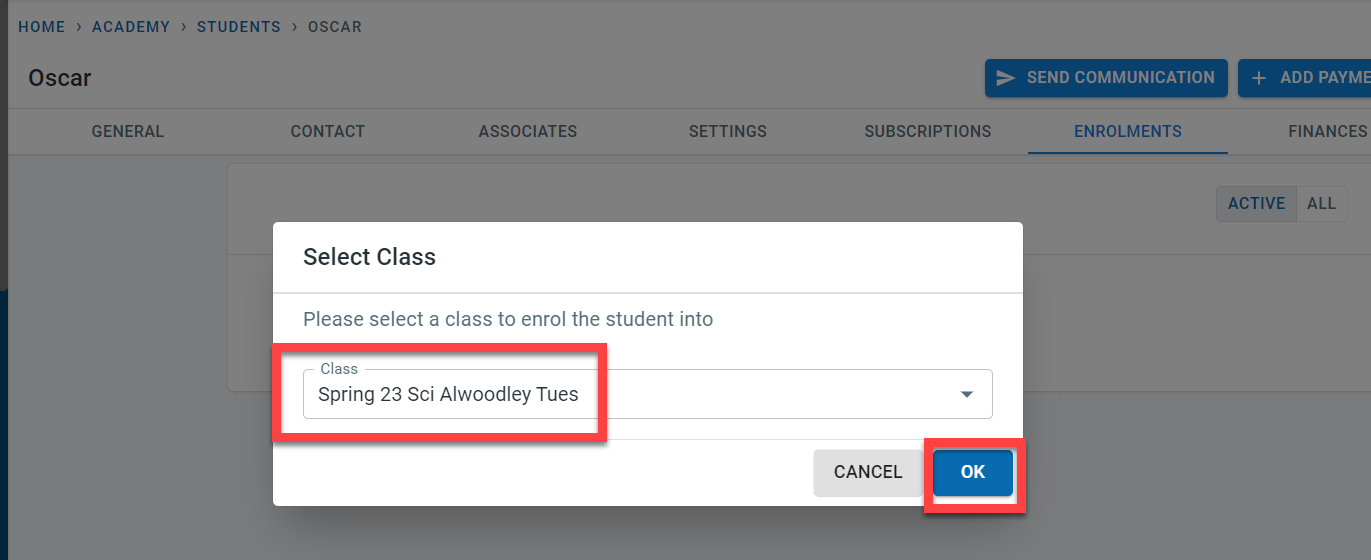Viewport: 1371px width, 560px height.
Task: Click the Oscar page heading
Action: [x=60, y=78]
